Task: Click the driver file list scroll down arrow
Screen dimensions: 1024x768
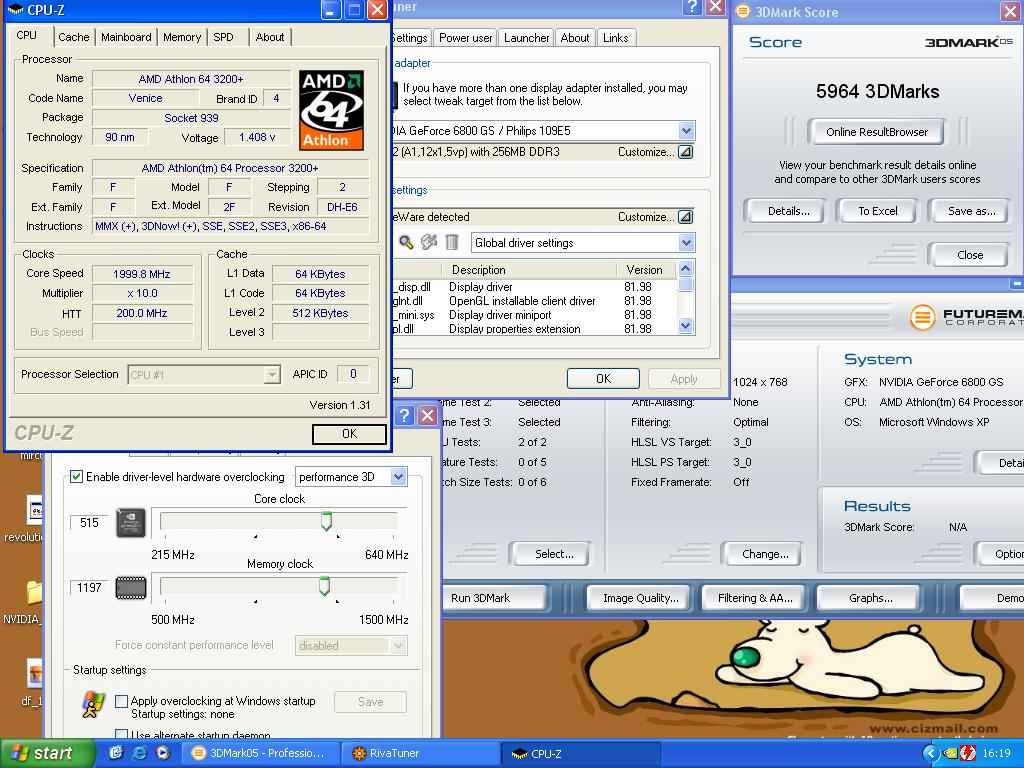Action: click(685, 326)
